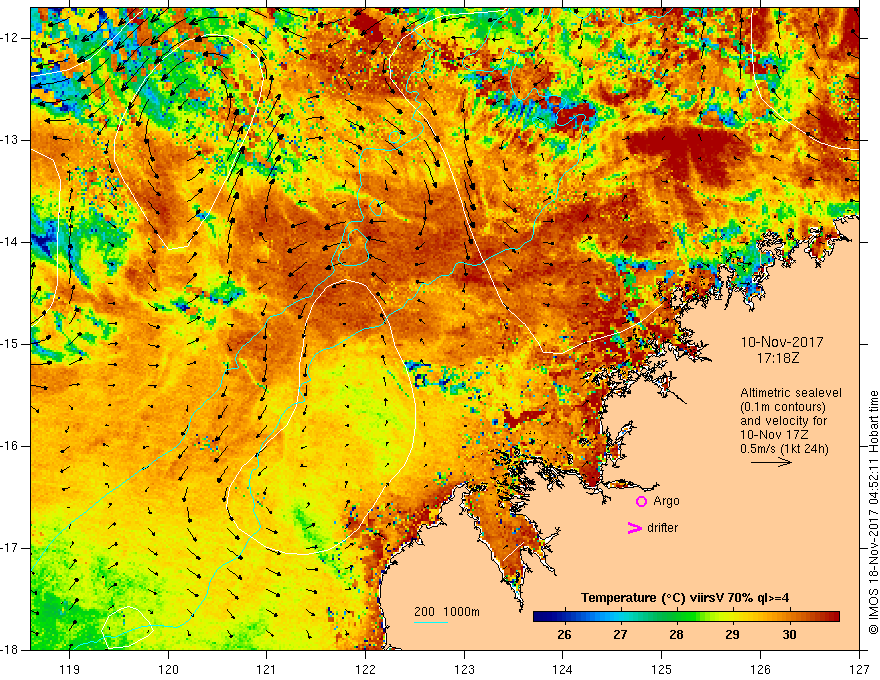Viewport: 880px width, 680px height.
Task: Click the magenta drifter arrowhead legend symbol
Action: point(634,528)
